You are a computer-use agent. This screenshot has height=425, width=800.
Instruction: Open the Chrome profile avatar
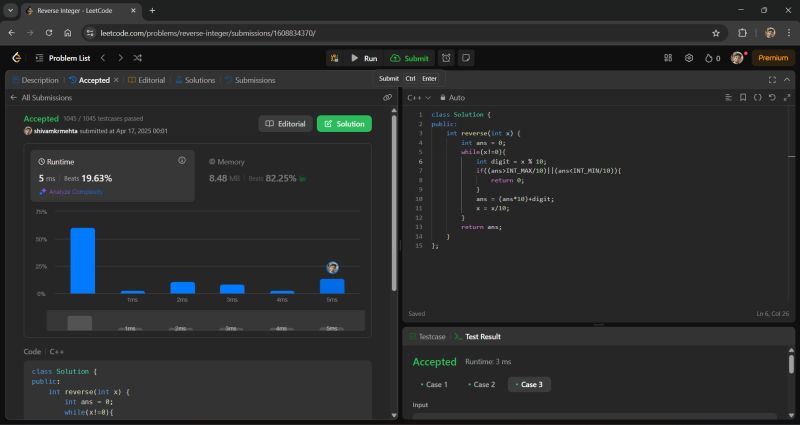point(770,33)
